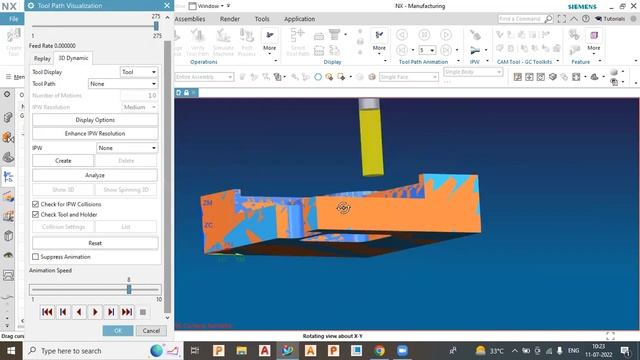Click the Menu button in top border bar

coord(15,77)
